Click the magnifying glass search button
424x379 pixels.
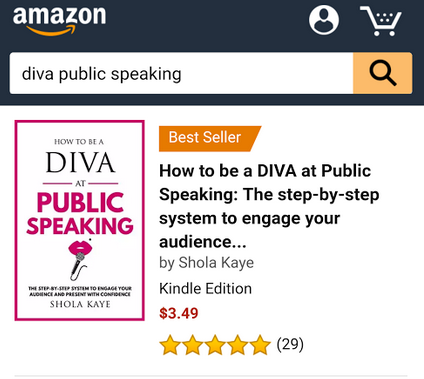(383, 73)
